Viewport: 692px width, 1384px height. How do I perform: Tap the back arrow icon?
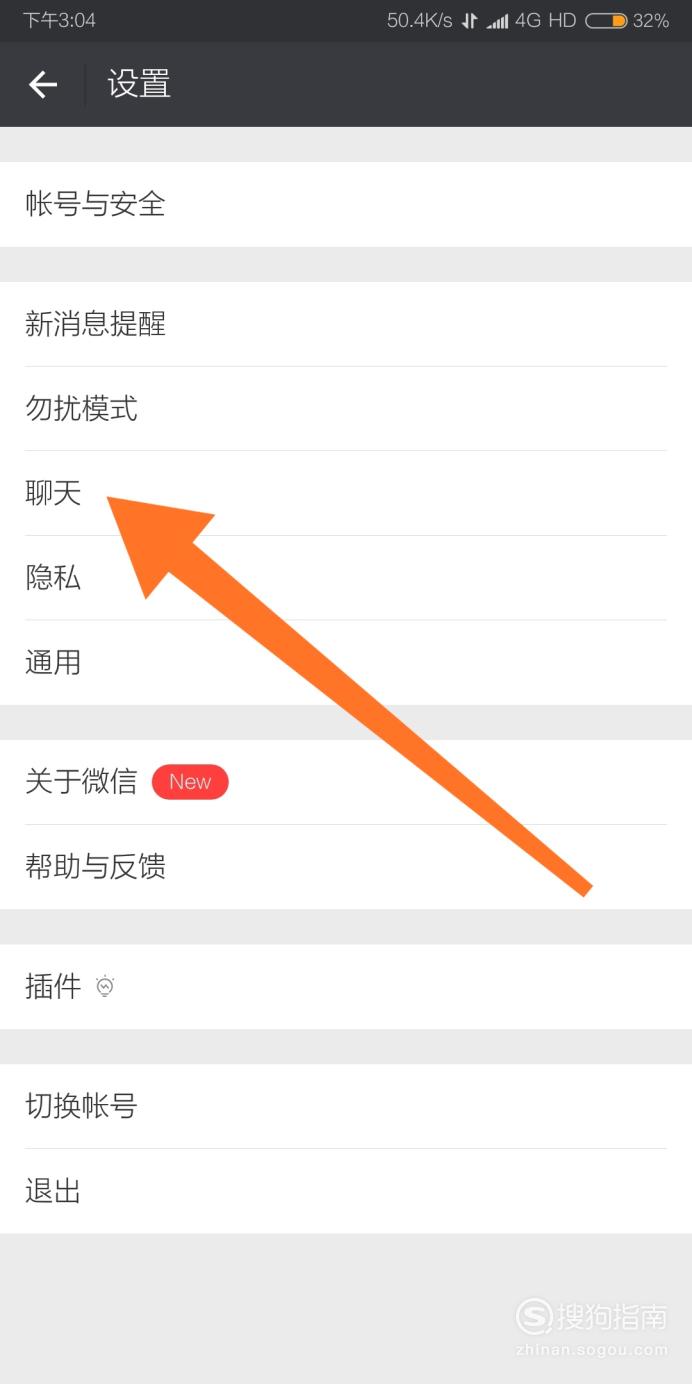(x=43, y=85)
